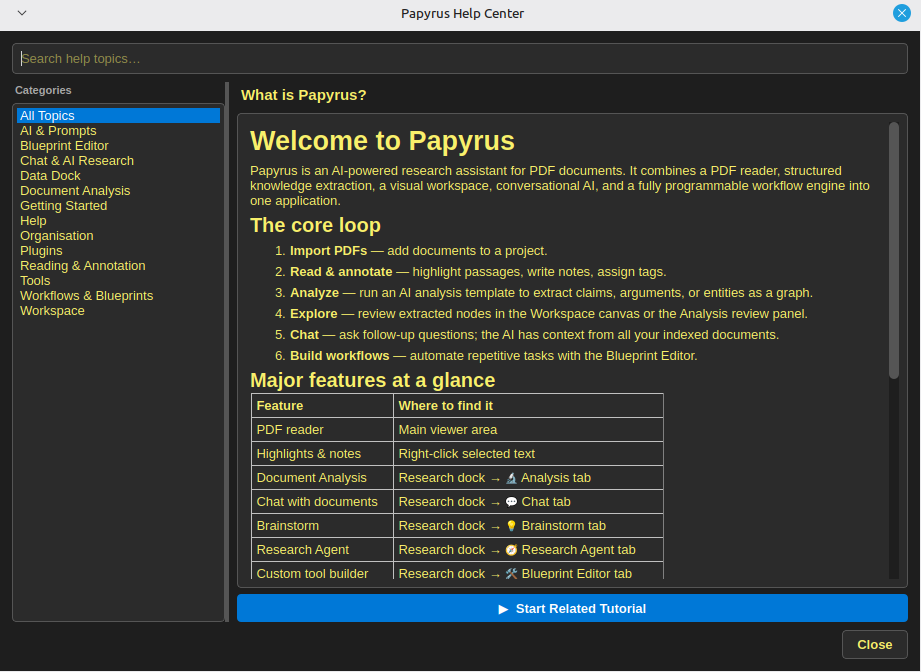This screenshot has height=672, width=921.
Task: Open the Plugins category
Action: point(119,251)
